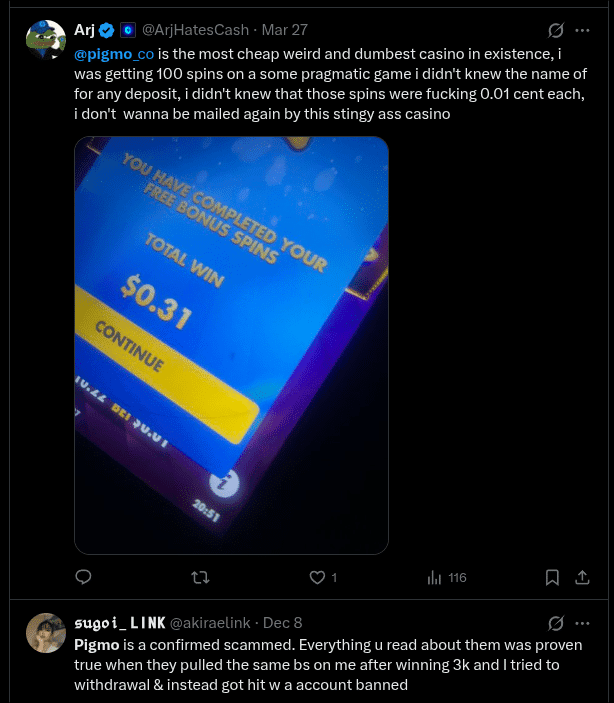This screenshot has height=703, width=614.
Task: Open sugoi_LINK's profile avatar
Action: 46,633
